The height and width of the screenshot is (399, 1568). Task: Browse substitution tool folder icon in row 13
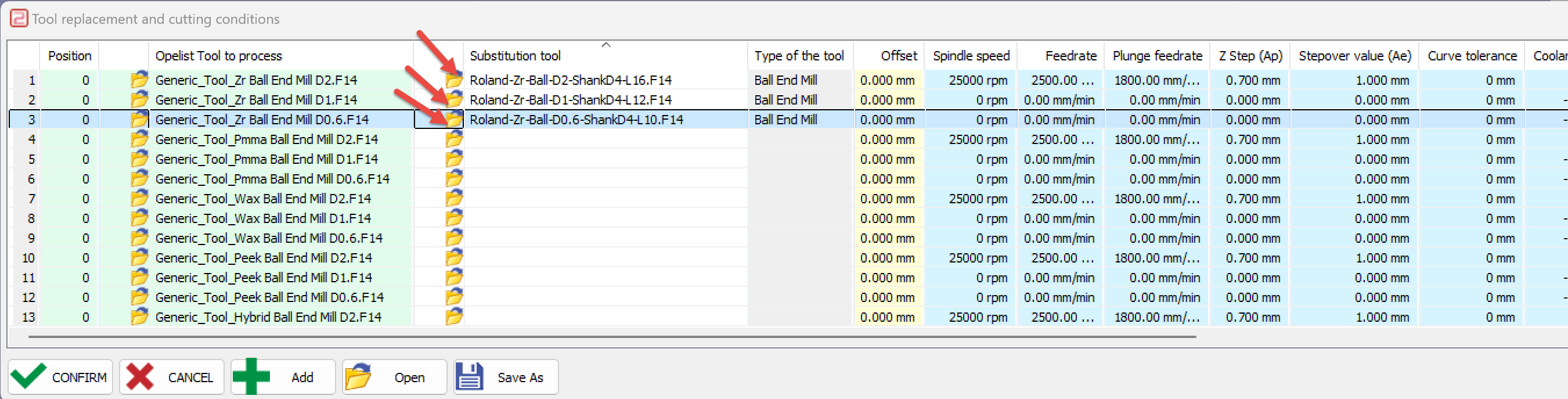click(454, 317)
